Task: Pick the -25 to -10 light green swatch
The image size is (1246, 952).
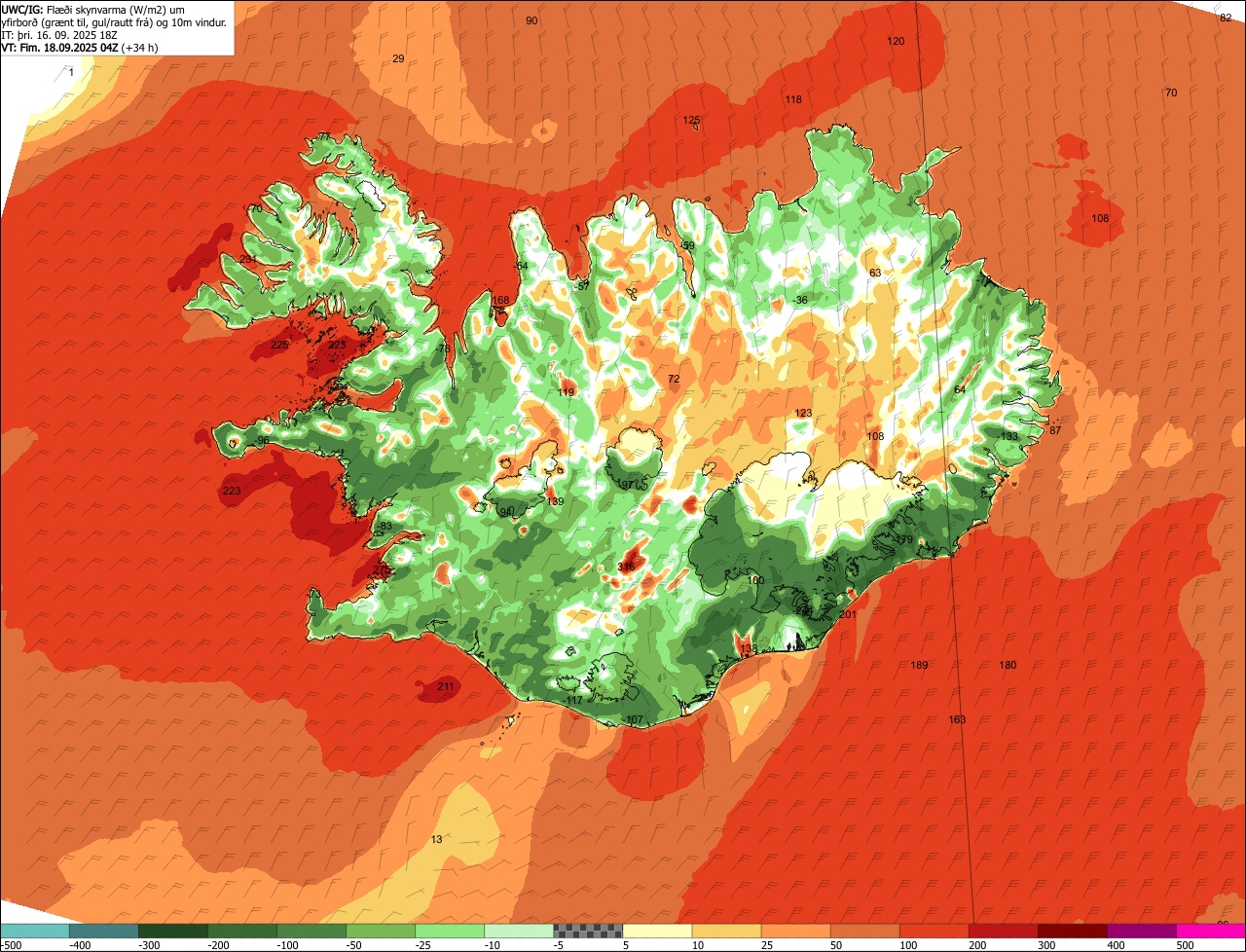Action: coord(450,931)
